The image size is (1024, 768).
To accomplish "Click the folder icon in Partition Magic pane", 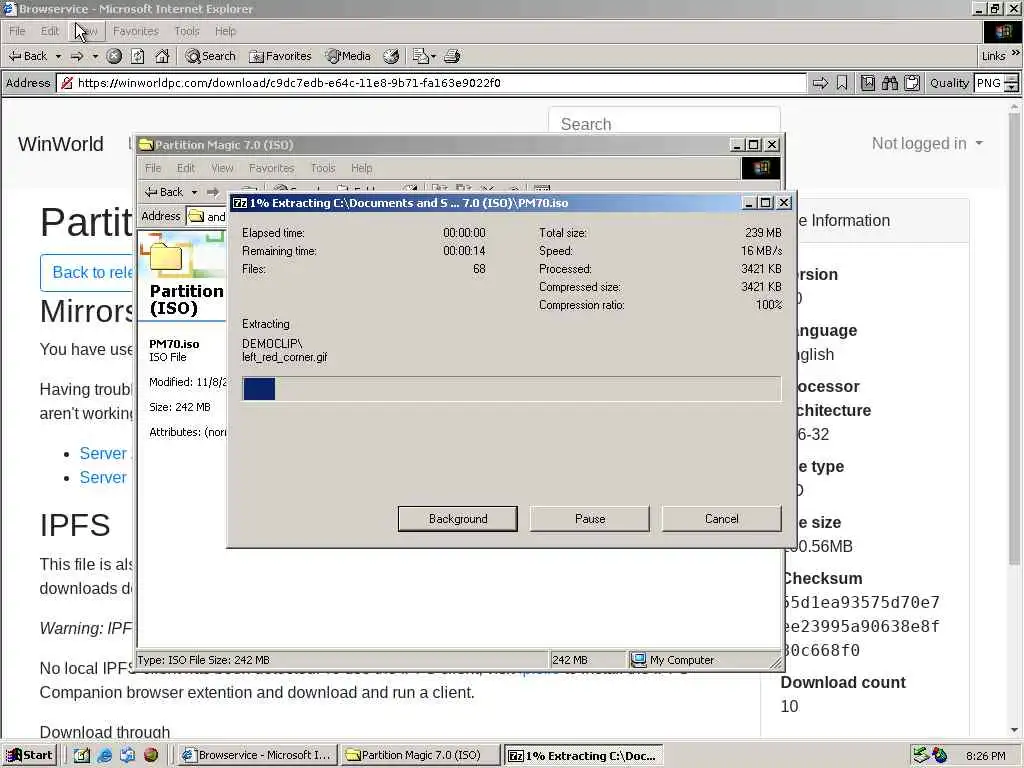I will point(166,257).
